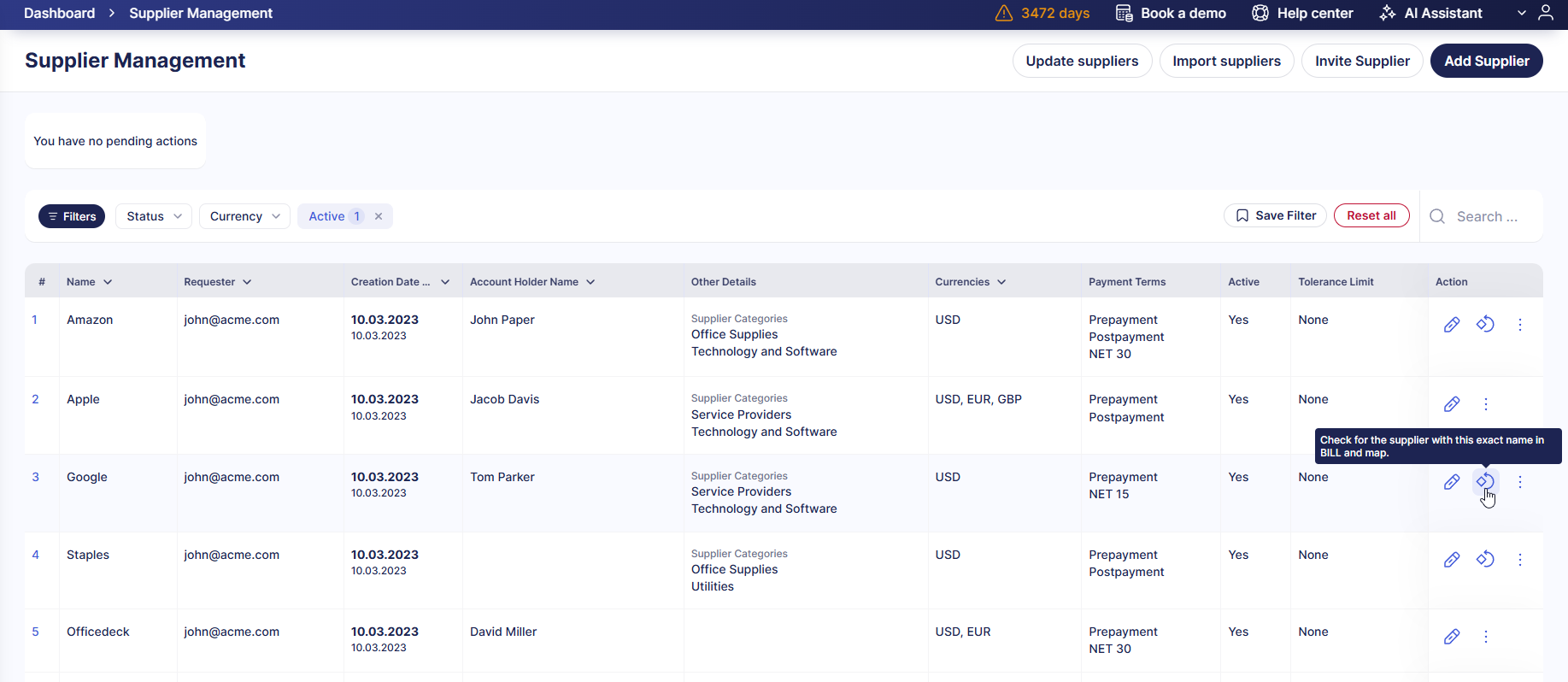This screenshot has width=1568, height=682.
Task: Click the BILL sync icon for Amazon
Action: [1485, 324]
